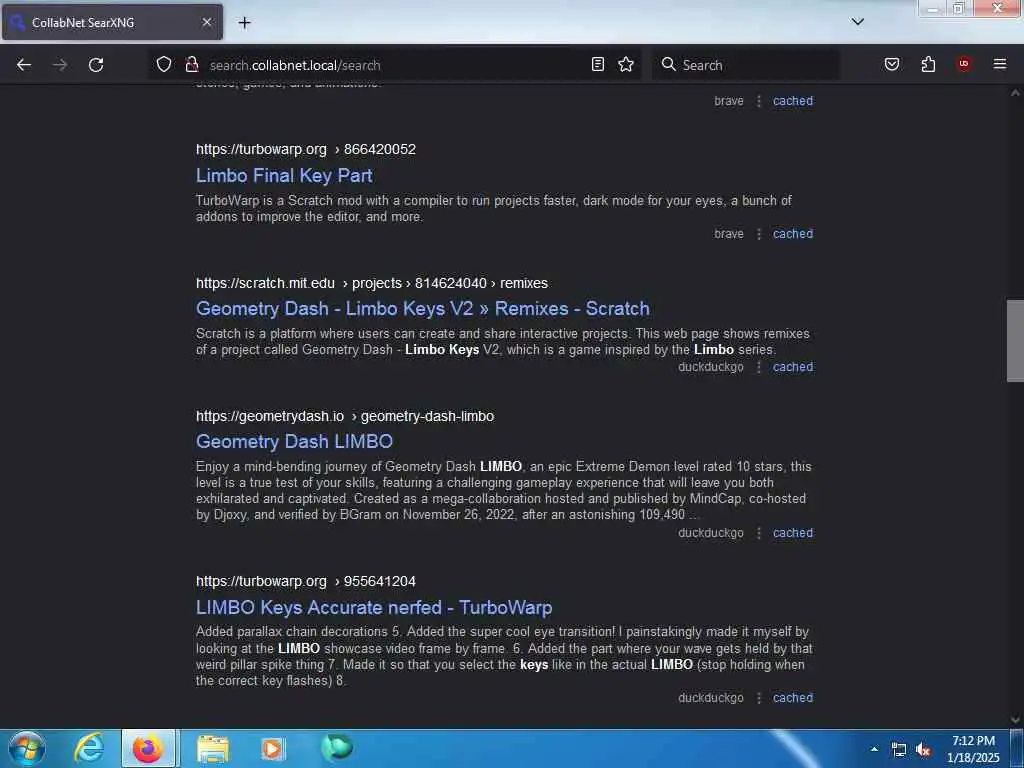The height and width of the screenshot is (768, 1024).
Task: Open options dots for Limbo Keys V2 Remixes
Action: 759,367
